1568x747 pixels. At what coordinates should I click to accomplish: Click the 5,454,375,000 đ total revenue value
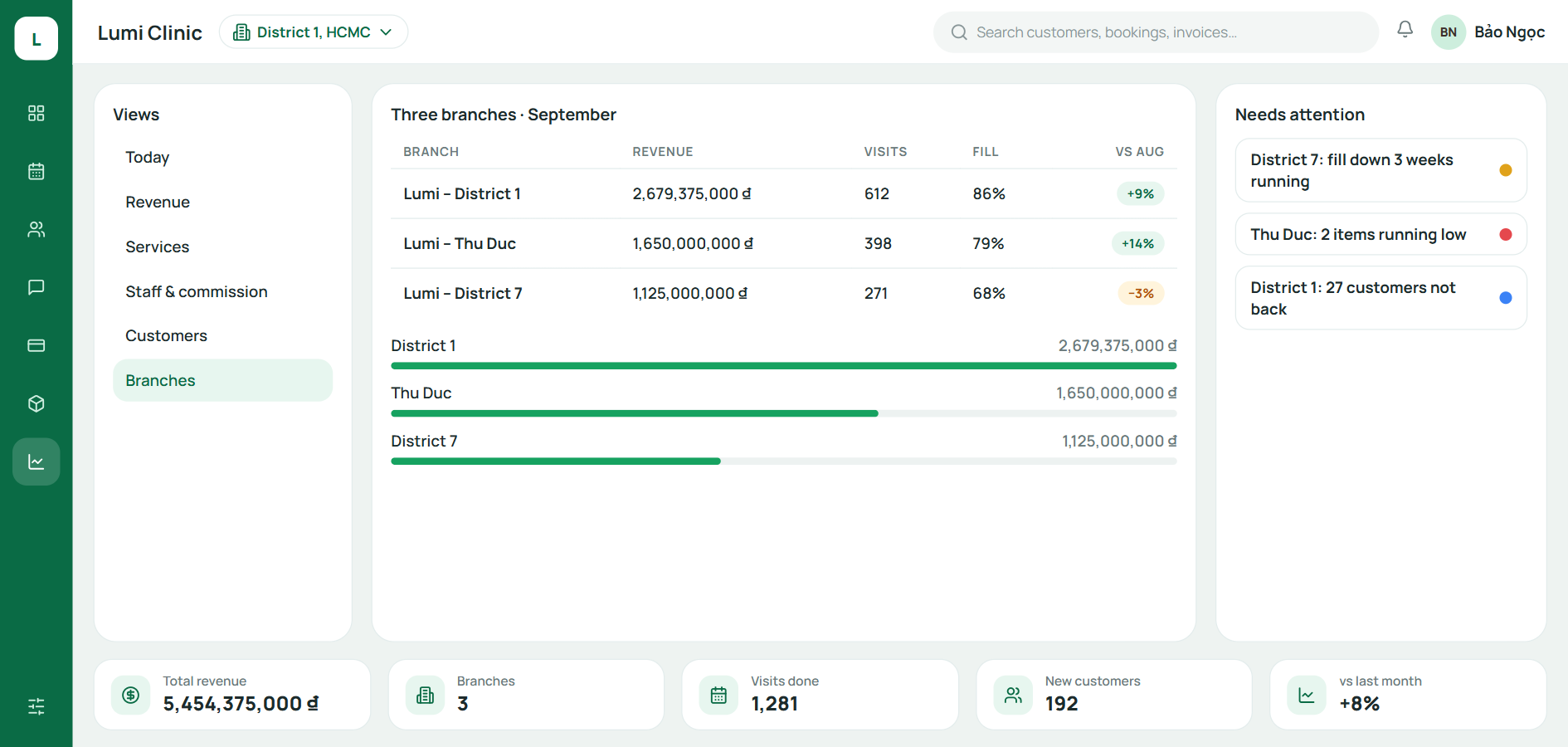pyautogui.click(x=241, y=704)
